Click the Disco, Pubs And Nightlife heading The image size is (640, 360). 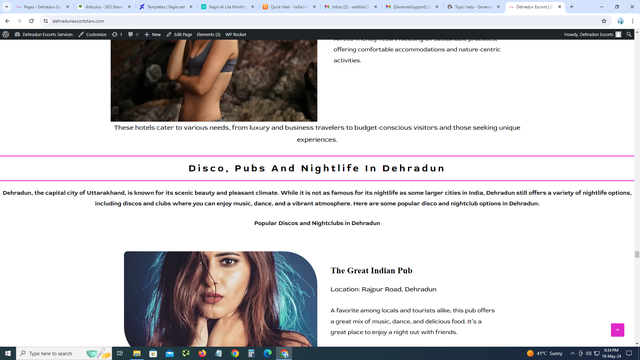click(317, 168)
